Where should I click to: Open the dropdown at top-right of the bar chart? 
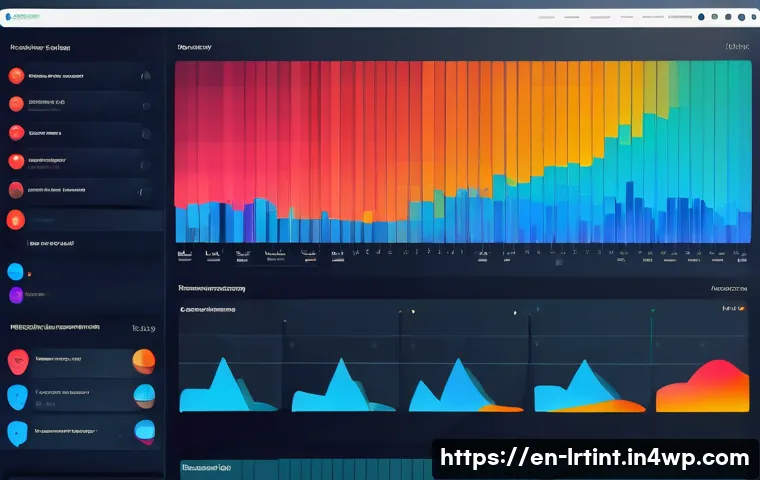736,47
